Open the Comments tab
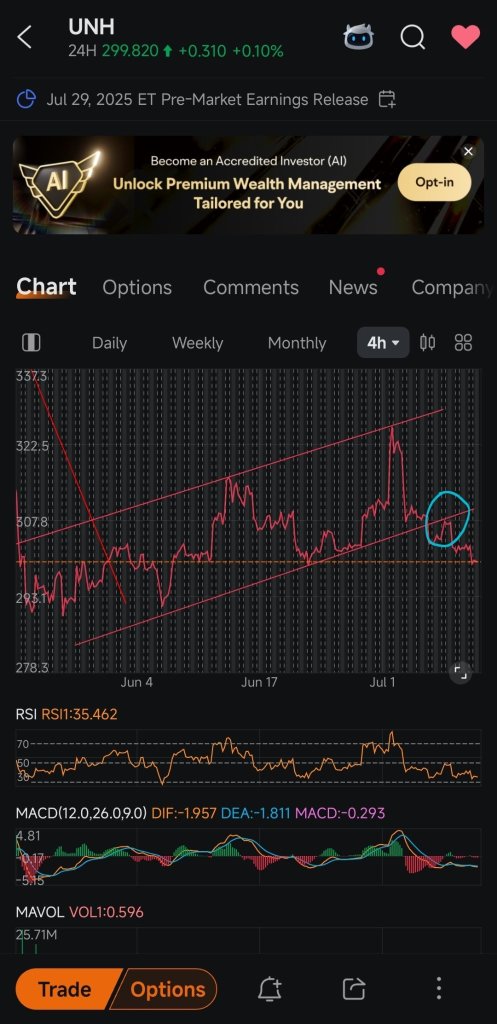The image size is (497, 1024). point(251,287)
